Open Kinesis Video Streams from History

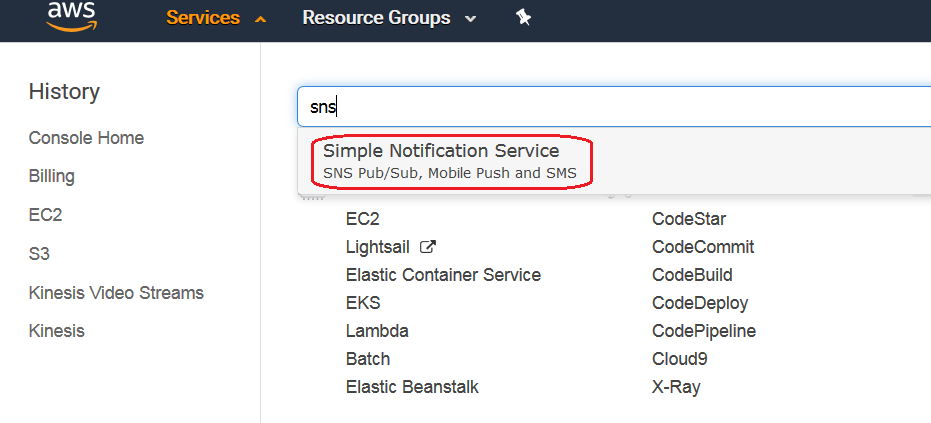(116, 293)
